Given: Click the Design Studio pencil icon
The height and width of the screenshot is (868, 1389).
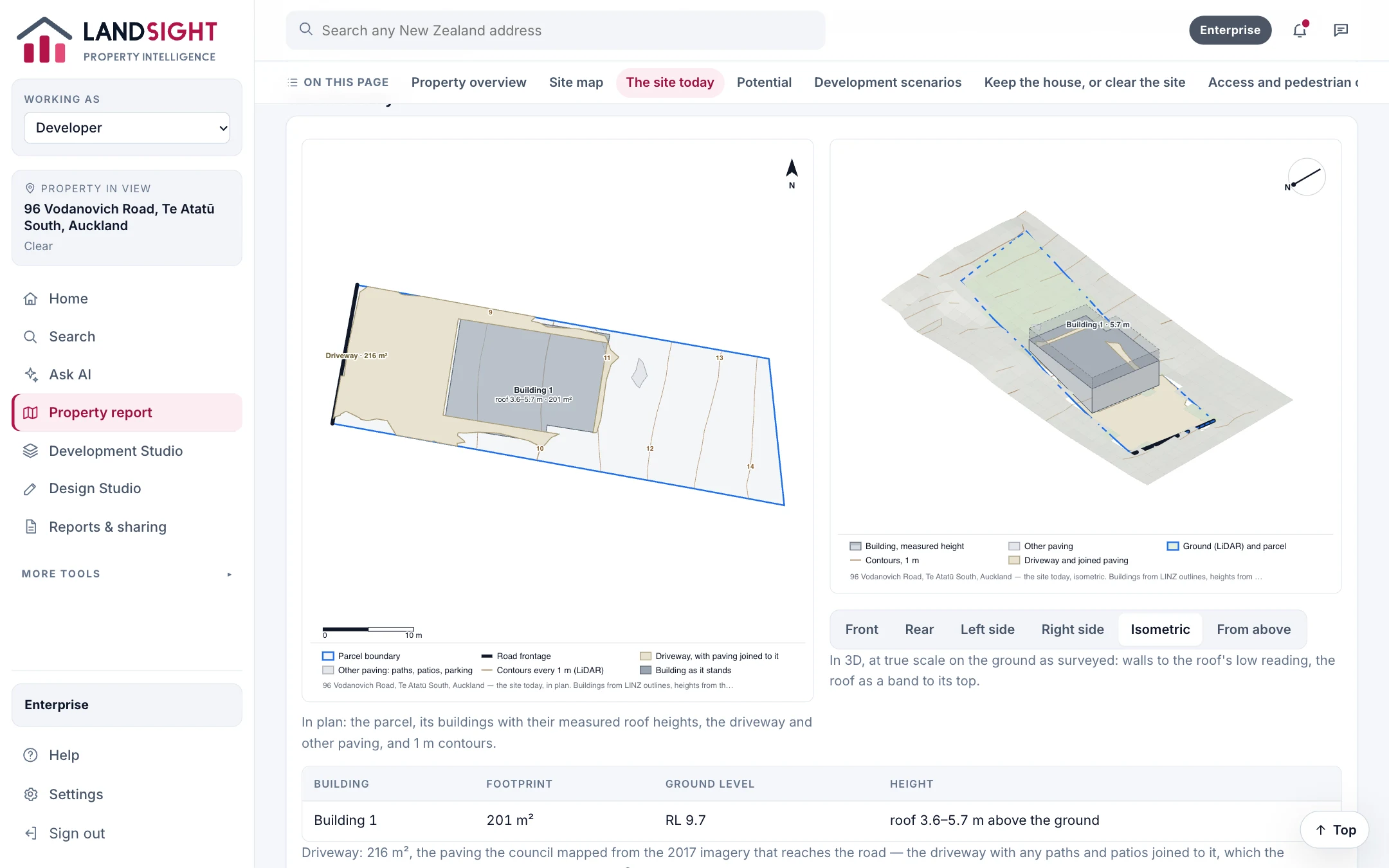Looking at the screenshot, I should [x=30, y=489].
